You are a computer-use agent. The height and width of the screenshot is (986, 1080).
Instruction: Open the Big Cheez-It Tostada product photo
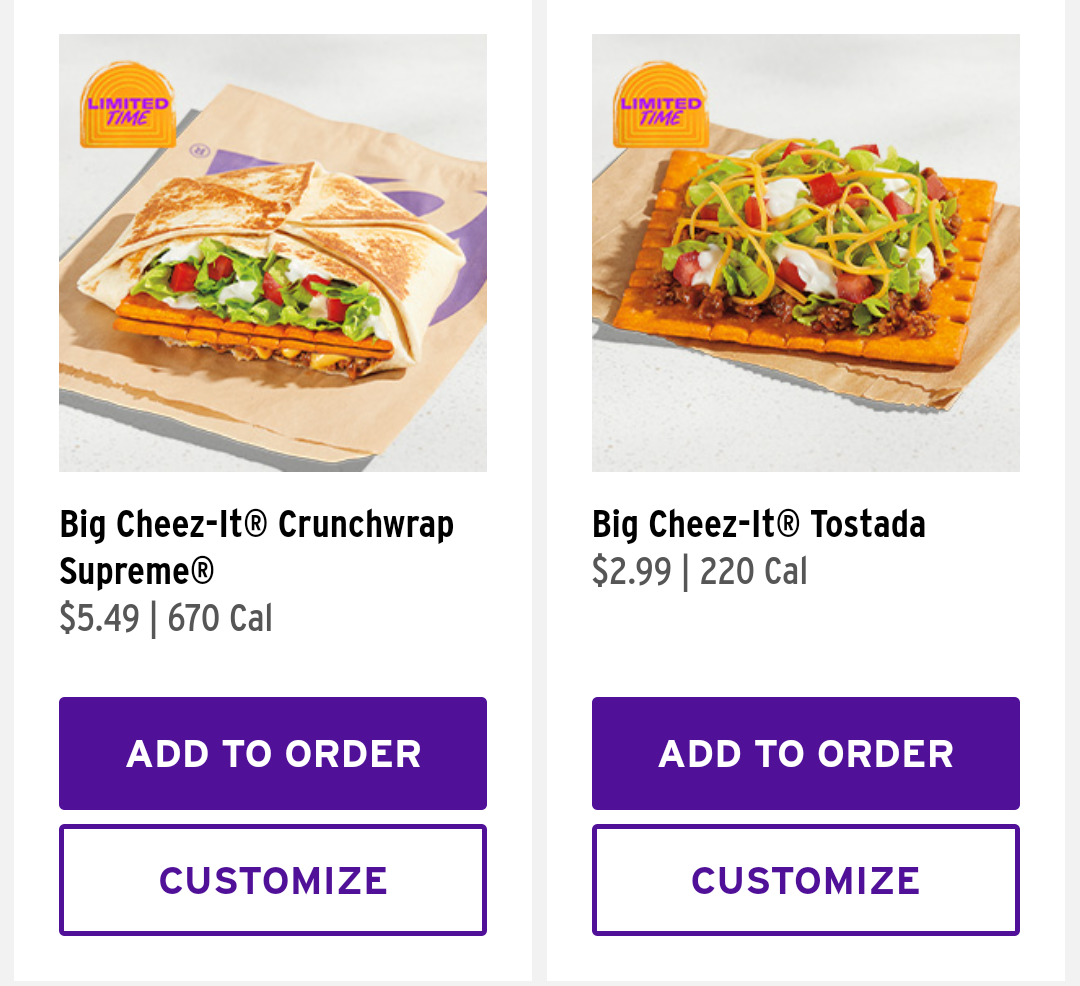(x=806, y=253)
